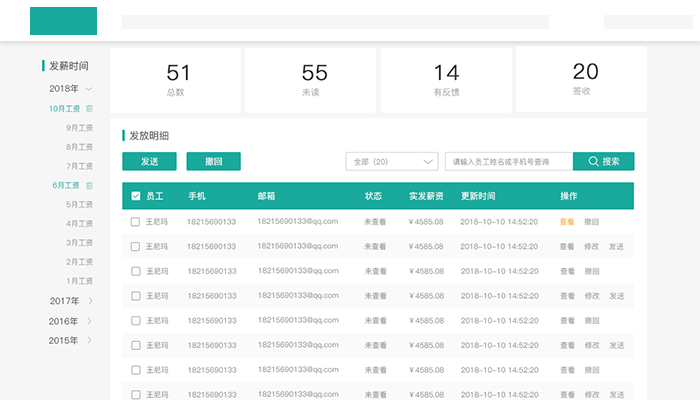Open the orange 查看 link

(567, 222)
